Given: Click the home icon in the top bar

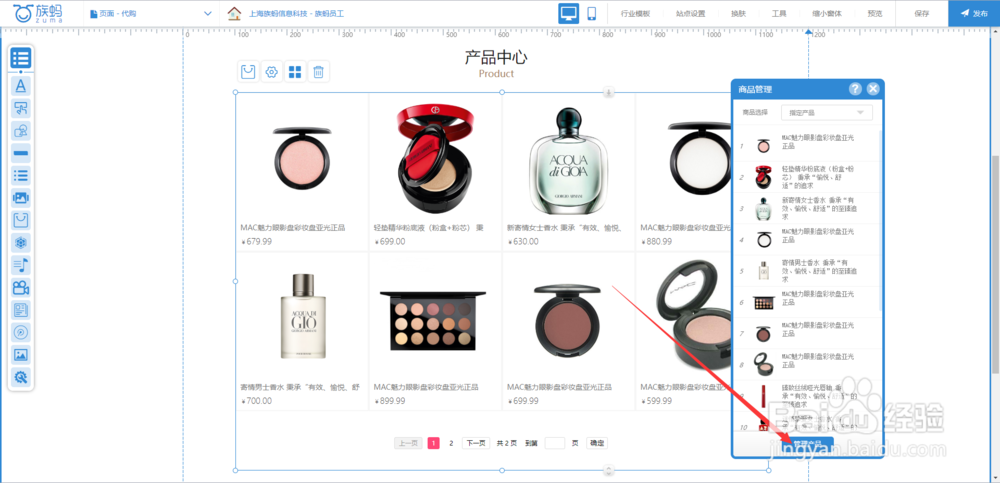Looking at the screenshot, I should tap(235, 13).
